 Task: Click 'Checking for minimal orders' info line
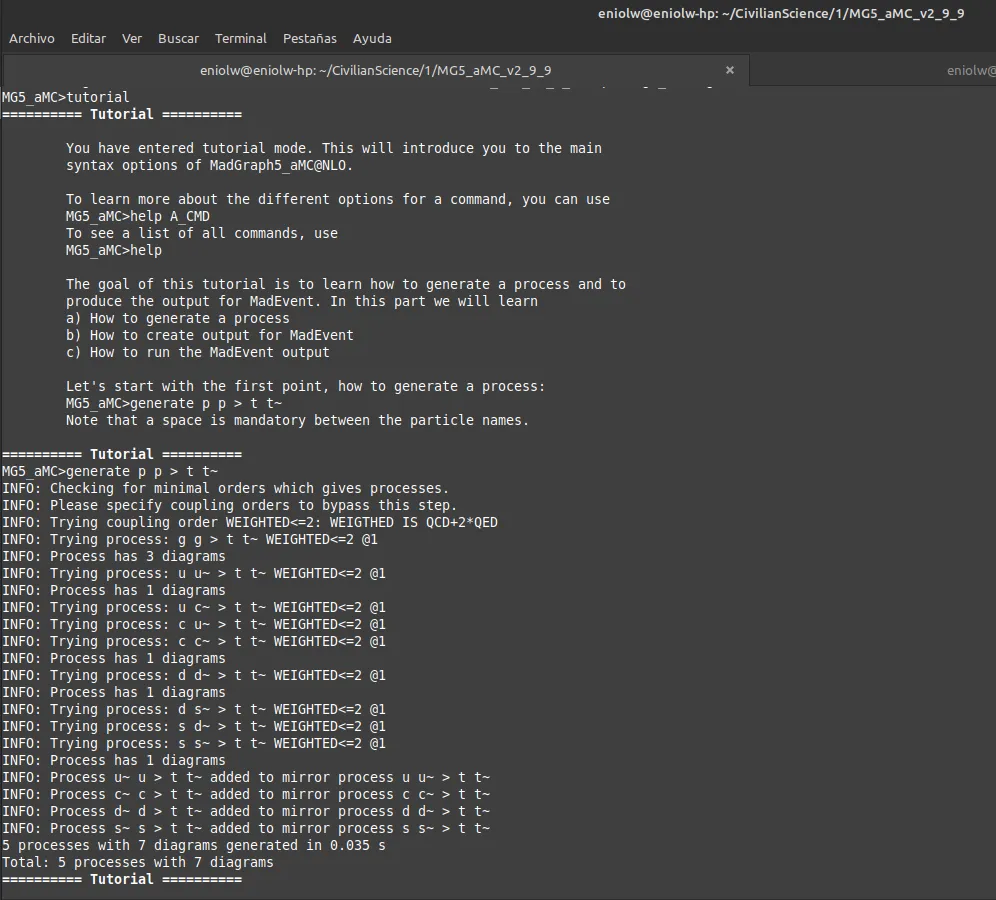(x=225, y=488)
